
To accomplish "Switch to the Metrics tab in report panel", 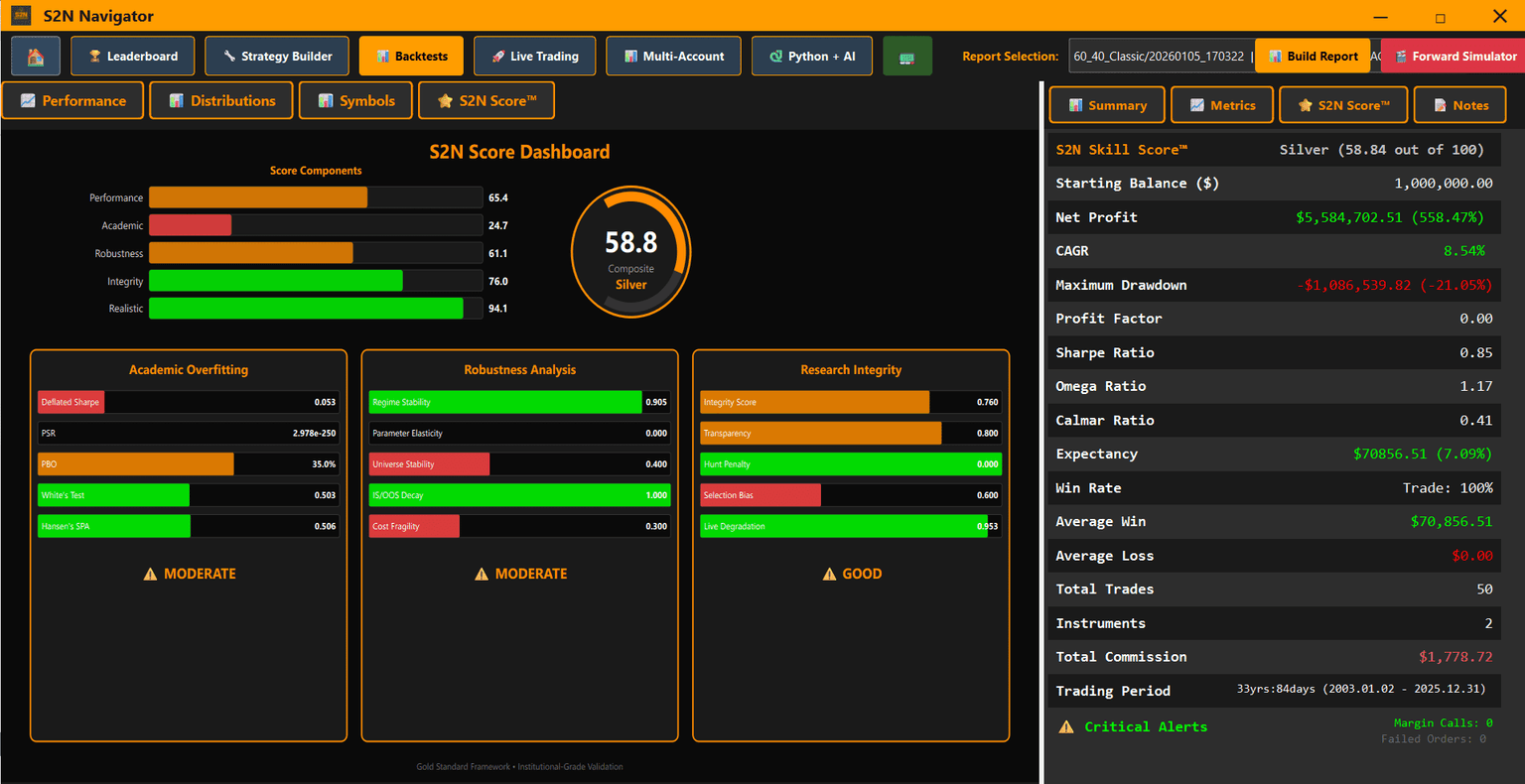I will [1221, 105].
